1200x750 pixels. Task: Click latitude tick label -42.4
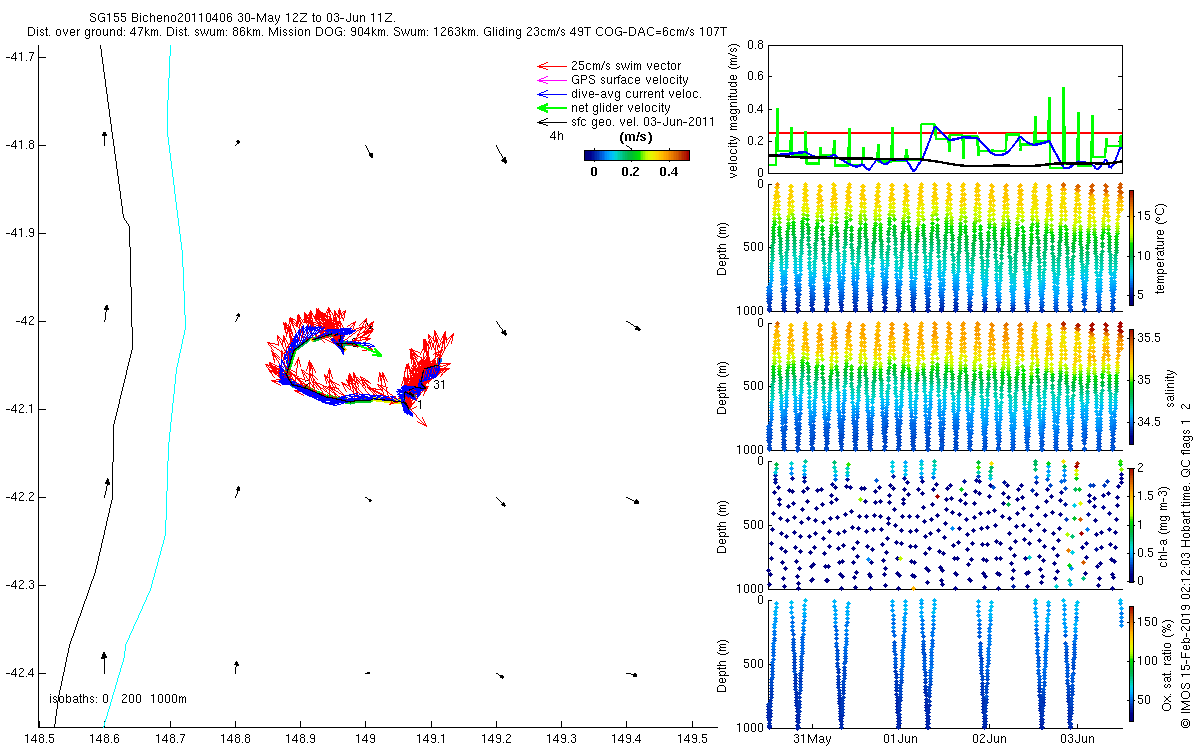[22, 673]
